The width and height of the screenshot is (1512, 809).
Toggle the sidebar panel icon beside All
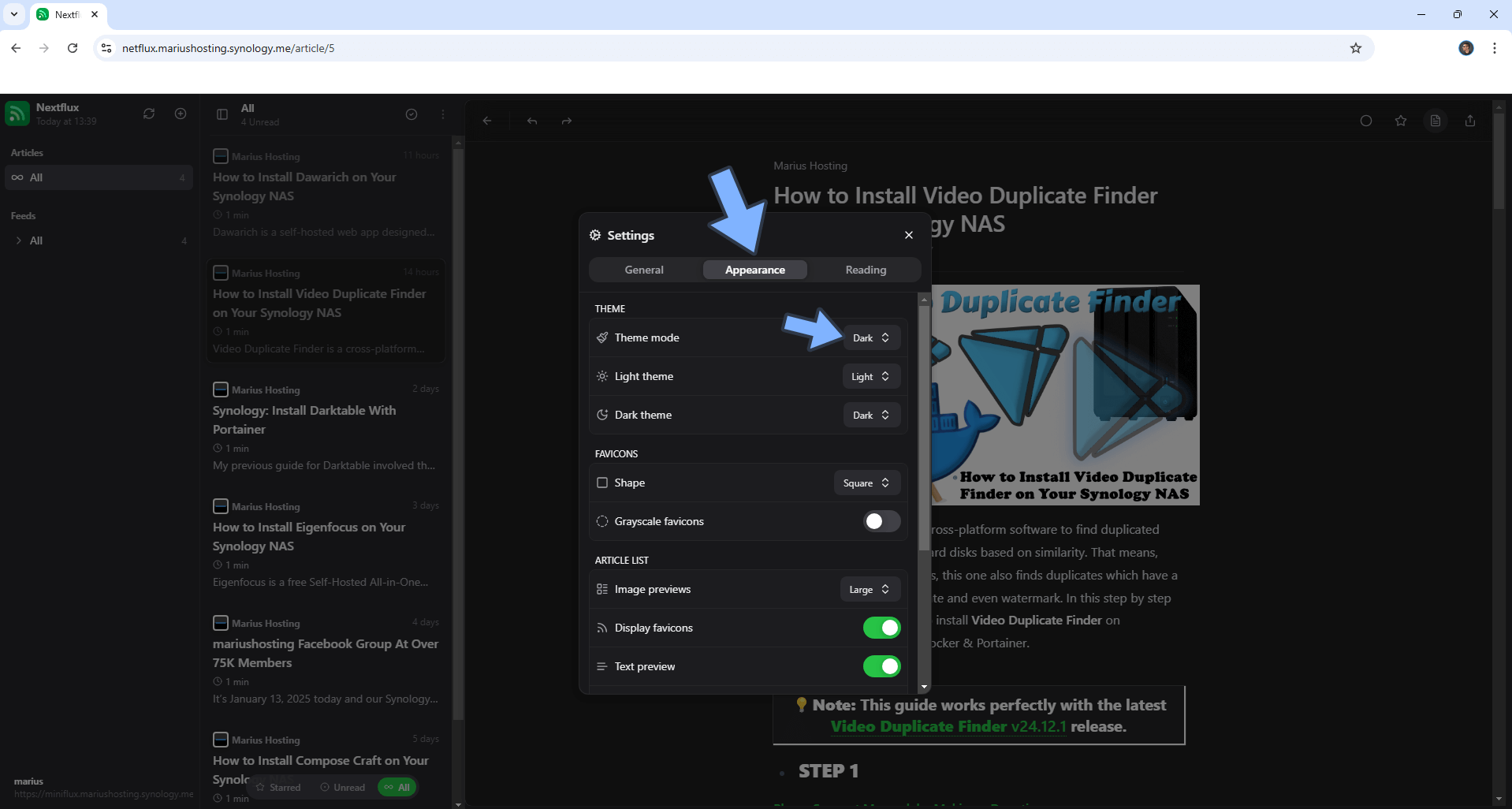pyautogui.click(x=222, y=114)
